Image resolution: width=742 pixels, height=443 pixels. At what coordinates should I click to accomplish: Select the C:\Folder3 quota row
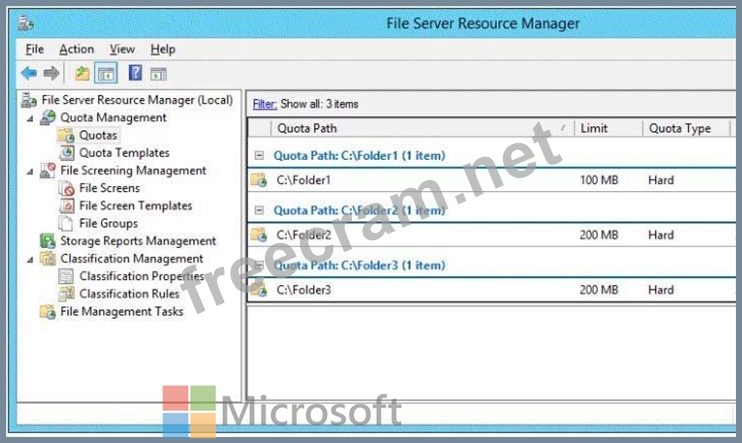pos(492,290)
